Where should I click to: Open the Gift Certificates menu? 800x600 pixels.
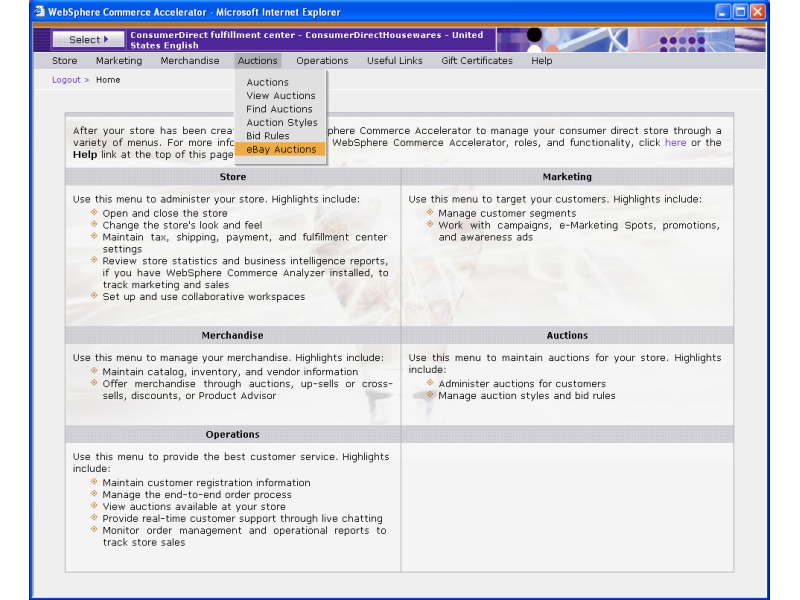coord(477,61)
